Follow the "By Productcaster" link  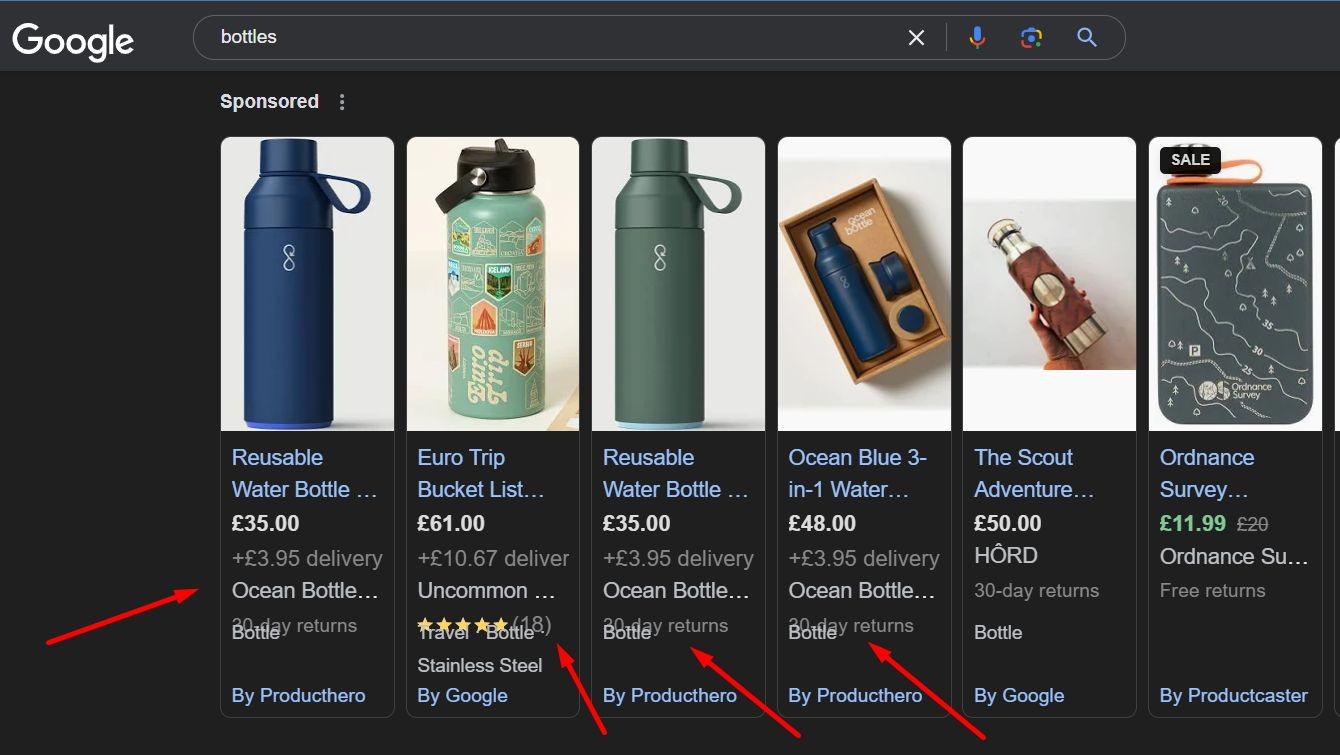coord(1234,695)
